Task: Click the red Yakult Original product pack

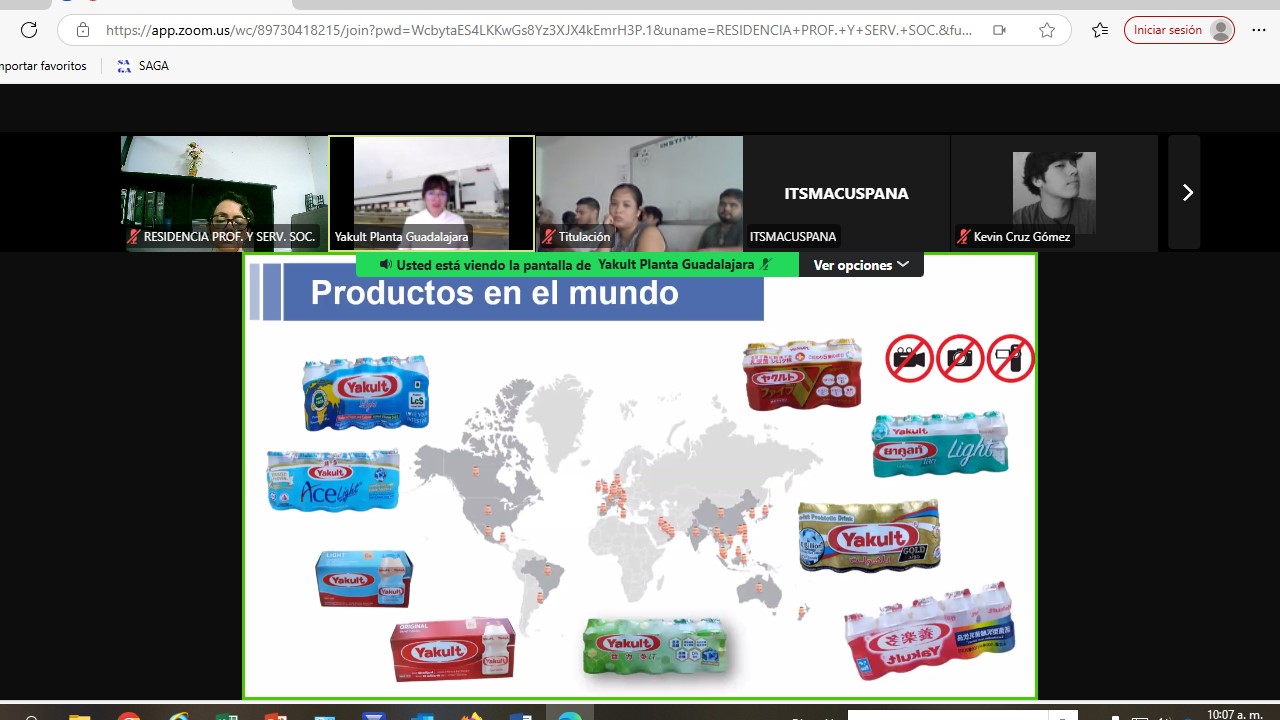Action: click(453, 649)
